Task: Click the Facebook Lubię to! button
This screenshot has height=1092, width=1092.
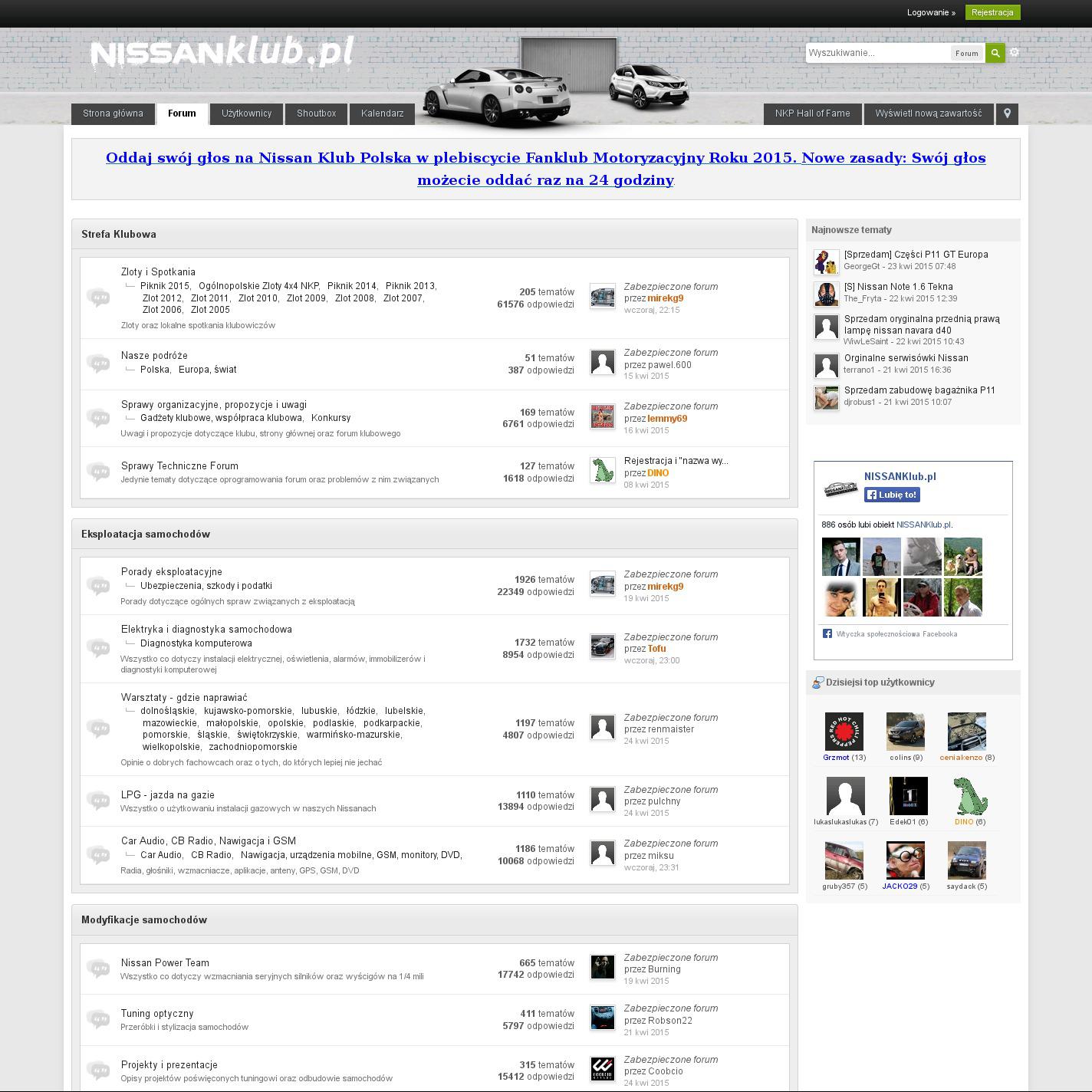Action: [x=892, y=495]
